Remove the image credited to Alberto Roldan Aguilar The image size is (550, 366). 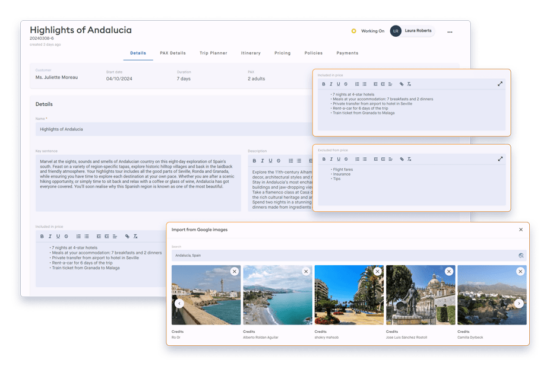[x=306, y=272]
